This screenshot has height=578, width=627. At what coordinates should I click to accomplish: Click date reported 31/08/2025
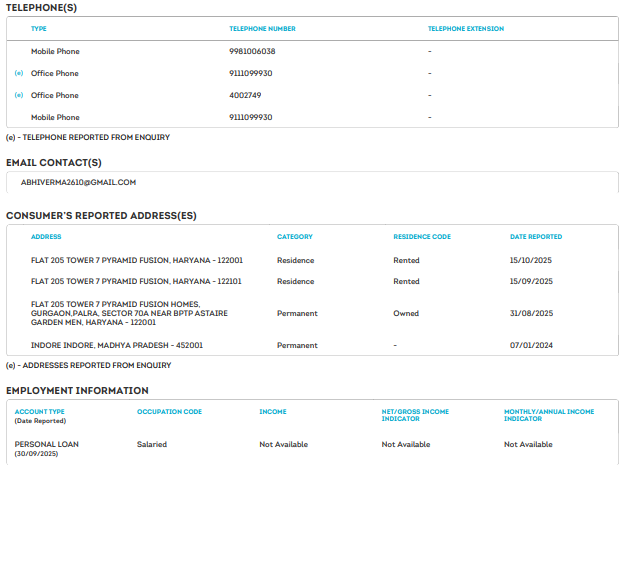(x=531, y=313)
